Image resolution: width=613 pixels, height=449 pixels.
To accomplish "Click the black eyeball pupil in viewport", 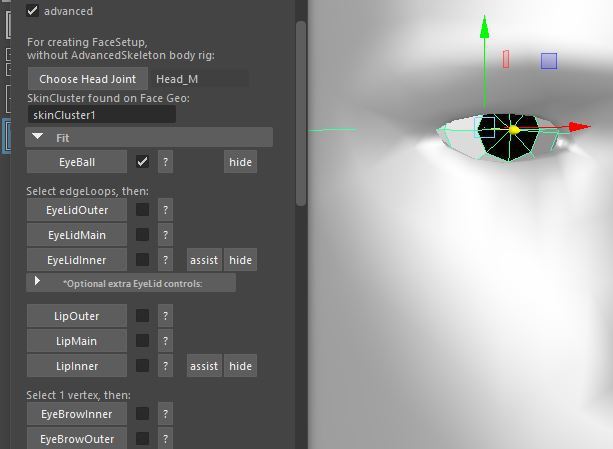I will pos(510,135).
